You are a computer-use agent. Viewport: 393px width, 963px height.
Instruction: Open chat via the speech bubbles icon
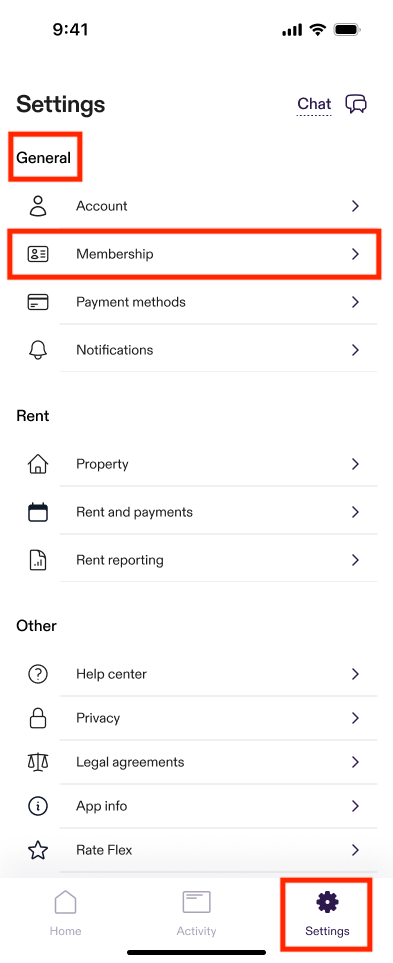(356, 104)
